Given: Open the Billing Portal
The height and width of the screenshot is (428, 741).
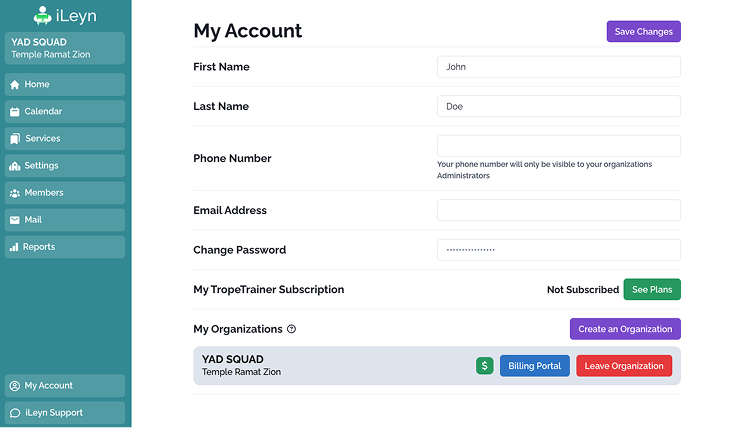Looking at the screenshot, I should coord(534,366).
